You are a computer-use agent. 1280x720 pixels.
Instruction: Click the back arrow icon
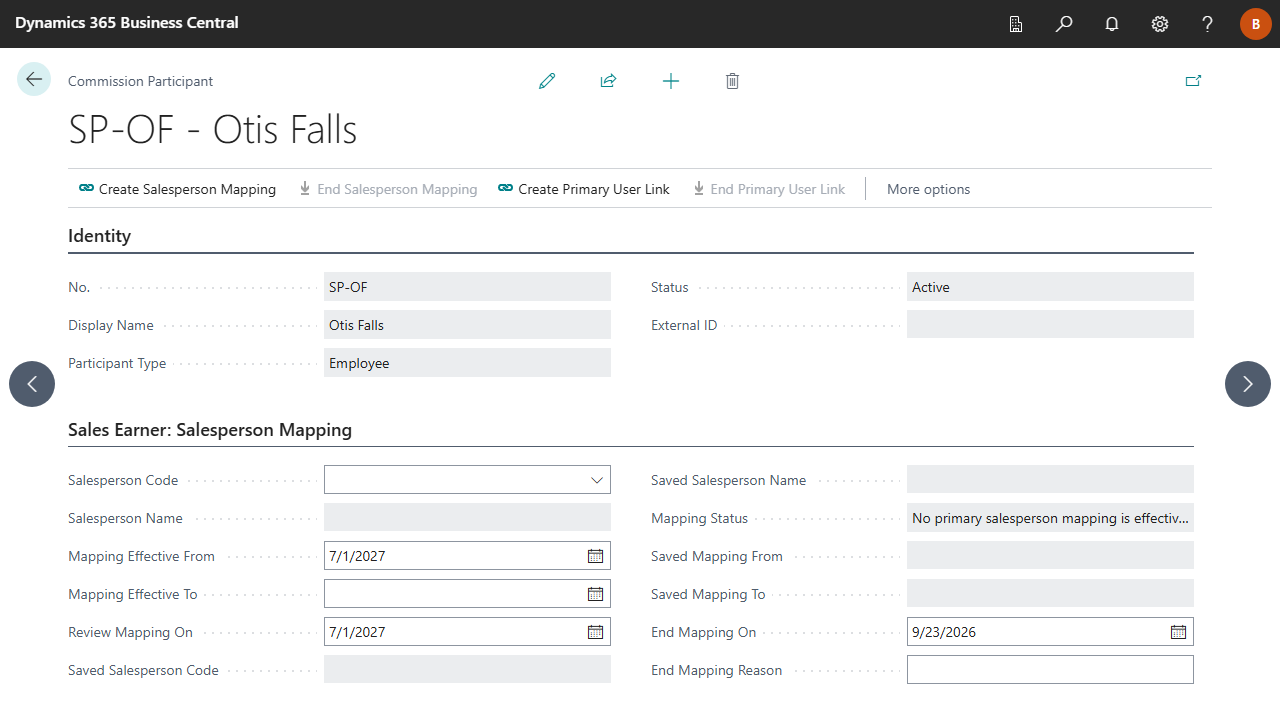34,79
